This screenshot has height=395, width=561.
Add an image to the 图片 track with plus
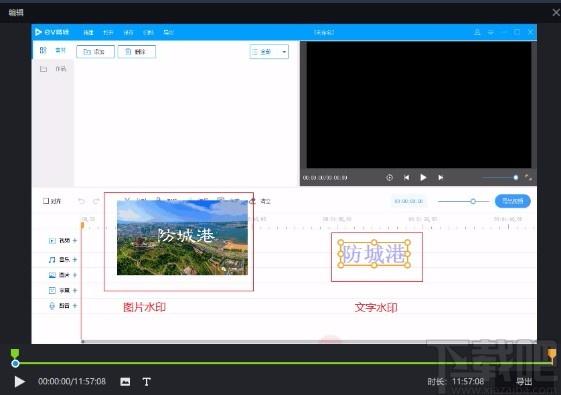(75, 275)
